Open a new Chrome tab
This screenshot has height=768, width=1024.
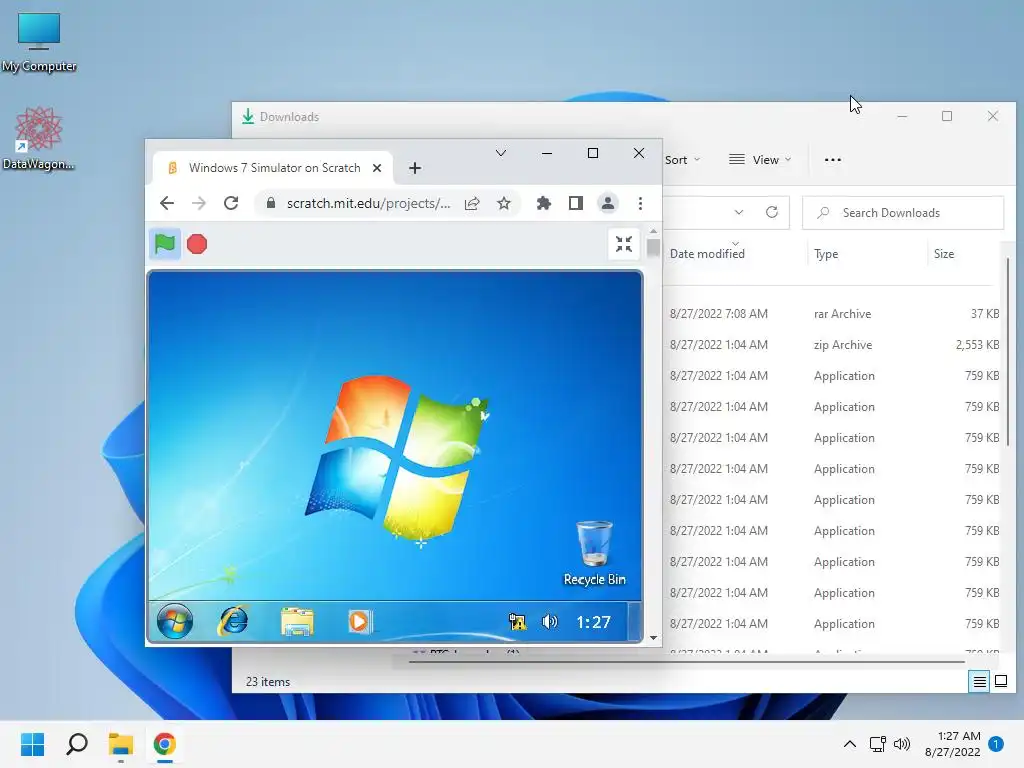click(415, 168)
